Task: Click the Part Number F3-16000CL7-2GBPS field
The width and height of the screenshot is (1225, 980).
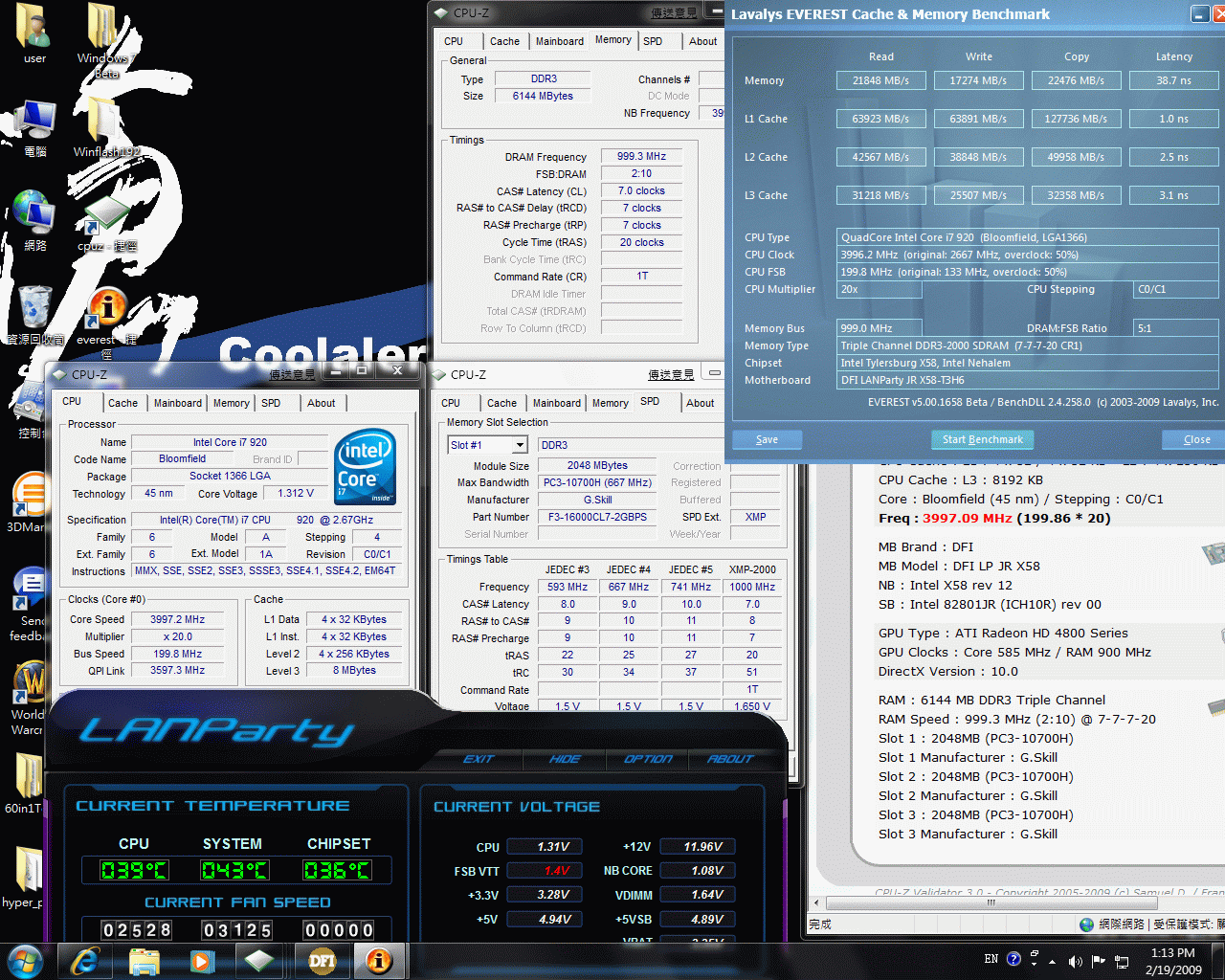Action: click(597, 517)
